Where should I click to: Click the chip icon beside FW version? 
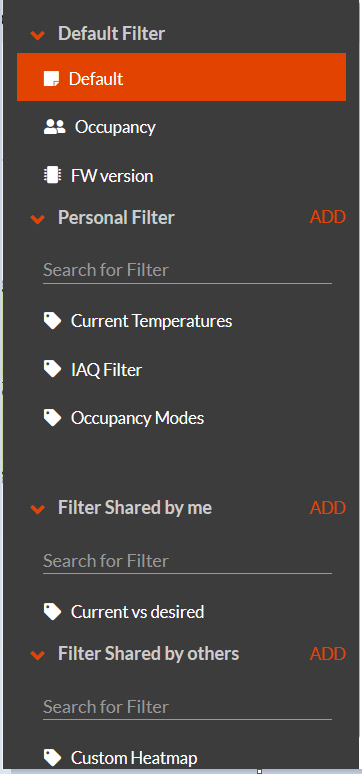coord(52,176)
